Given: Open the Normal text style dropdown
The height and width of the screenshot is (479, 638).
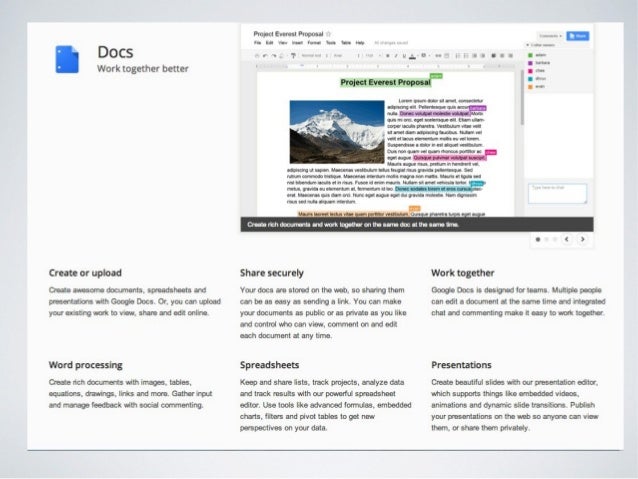Looking at the screenshot, I should (x=315, y=56).
